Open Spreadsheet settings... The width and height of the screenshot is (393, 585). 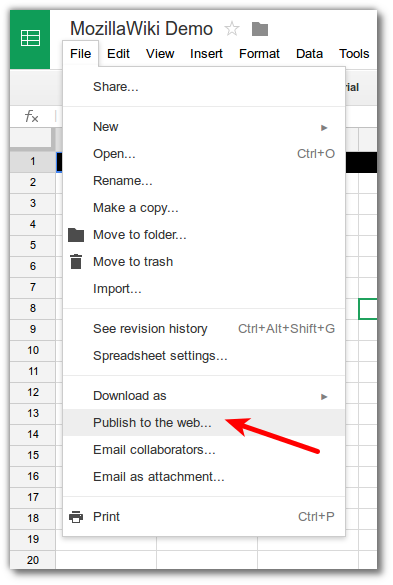(x=204, y=356)
